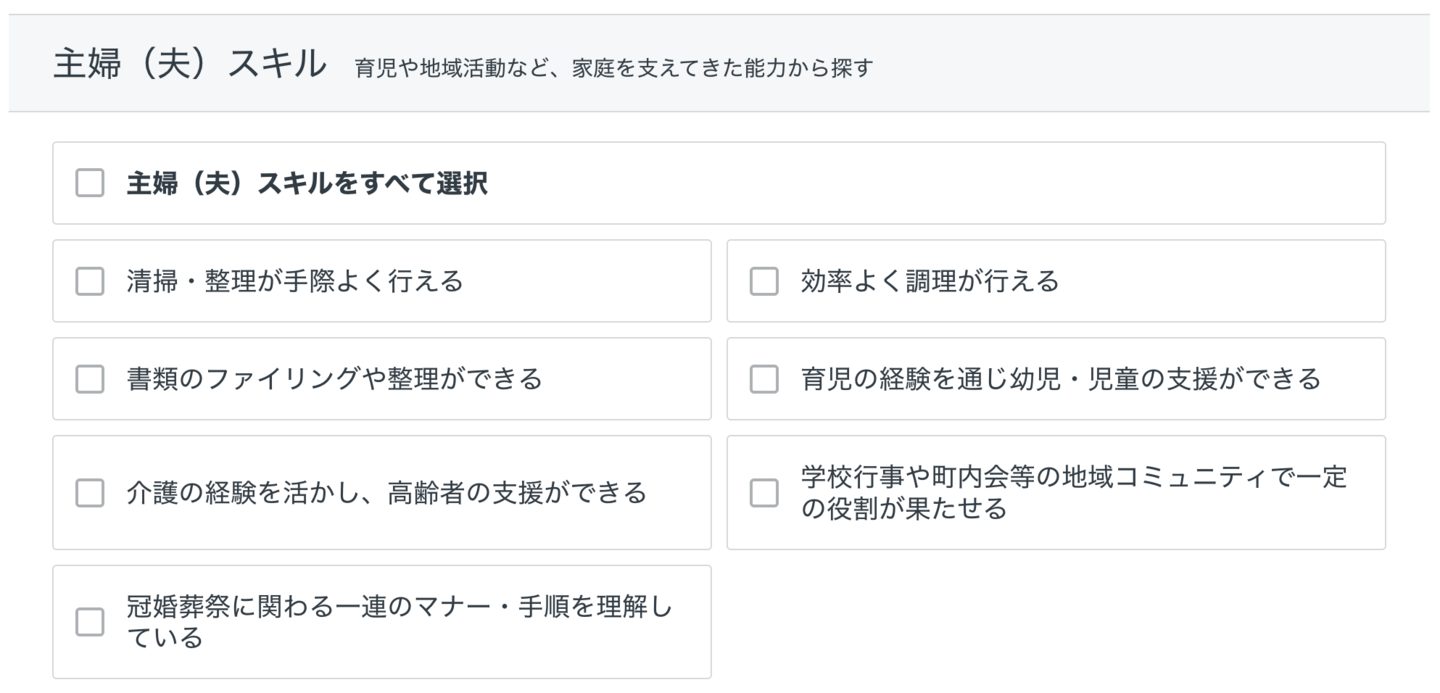Viewport: 1440px width, 693px height.
Task: Click the label text 冠婚葬祭に関わる一連のマナー・手順を理解している
Action: click(x=400, y=622)
